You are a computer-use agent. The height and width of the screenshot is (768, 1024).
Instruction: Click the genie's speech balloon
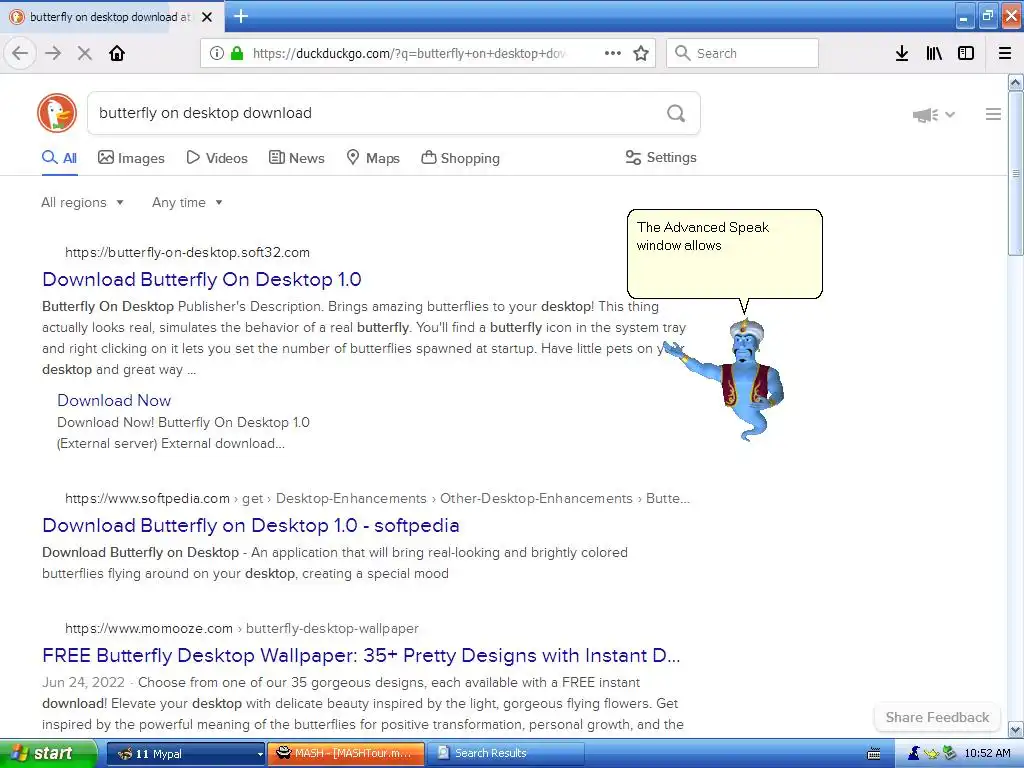[x=724, y=254]
